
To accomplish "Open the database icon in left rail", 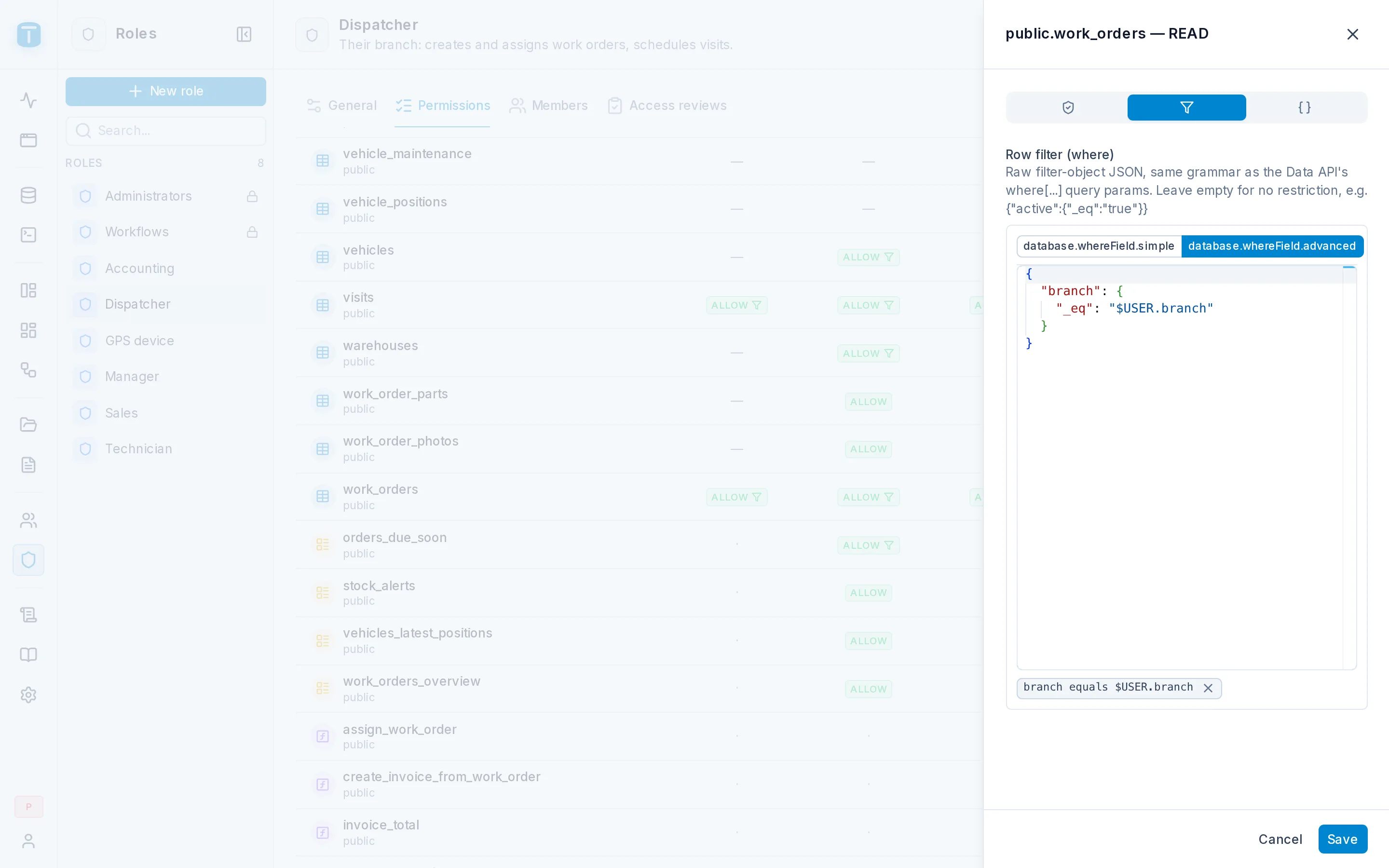I will click(28, 195).
